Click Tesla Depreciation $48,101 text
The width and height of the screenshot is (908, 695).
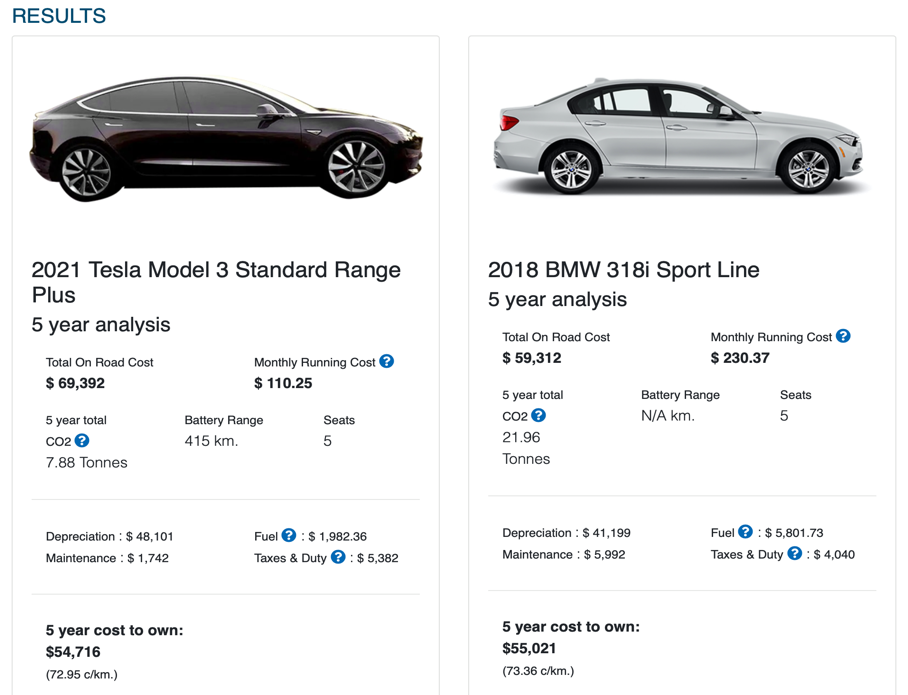click(107, 537)
